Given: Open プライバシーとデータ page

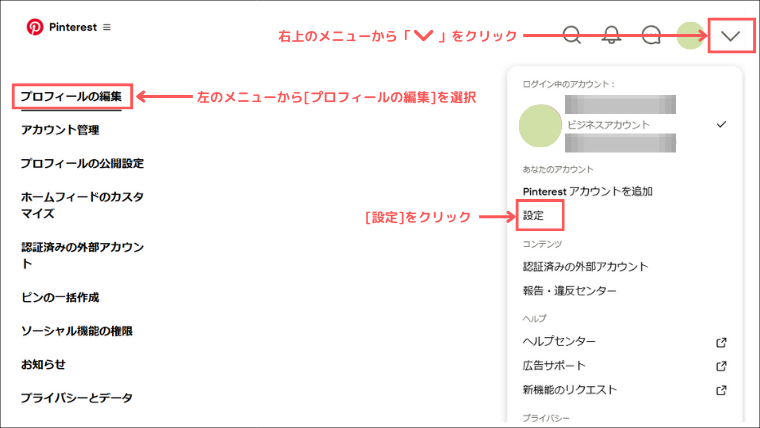Looking at the screenshot, I should (x=77, y=398).
